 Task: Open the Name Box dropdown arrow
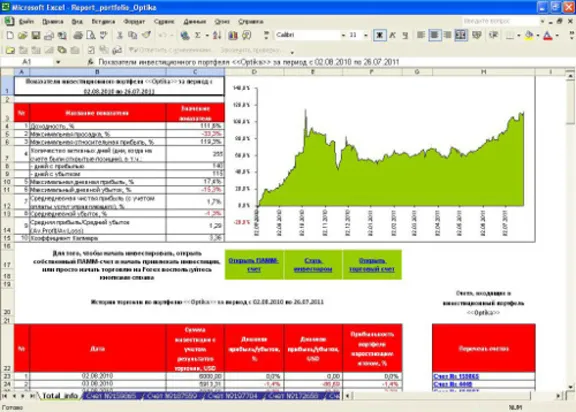point(58,62)
